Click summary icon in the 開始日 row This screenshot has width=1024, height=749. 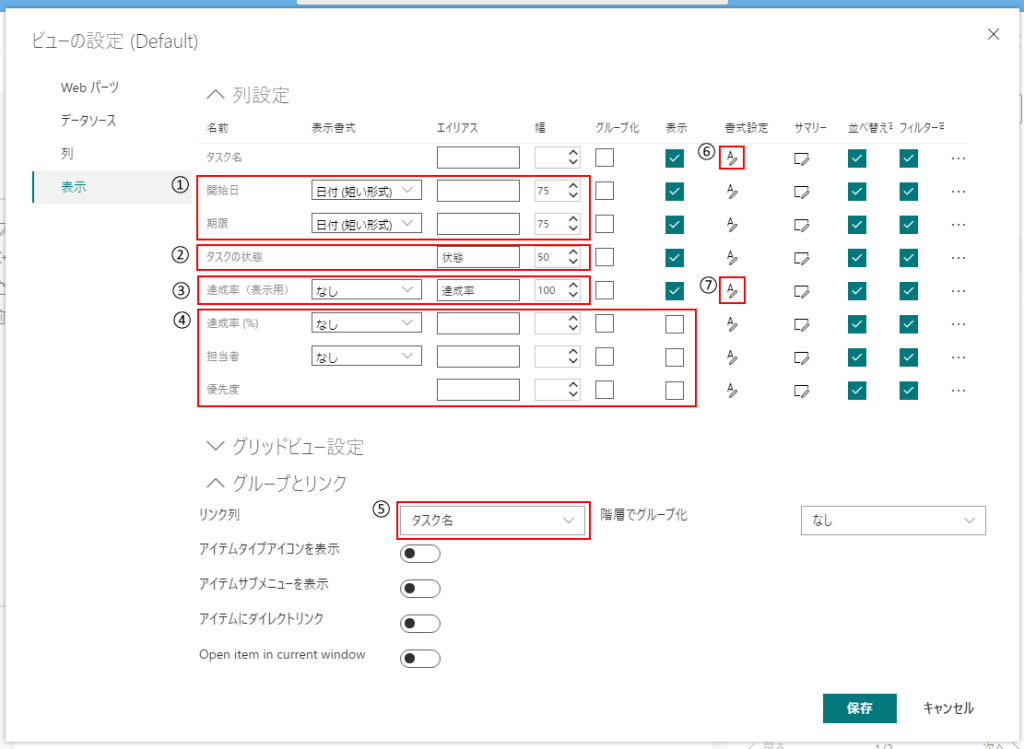[x=801, y=191]
